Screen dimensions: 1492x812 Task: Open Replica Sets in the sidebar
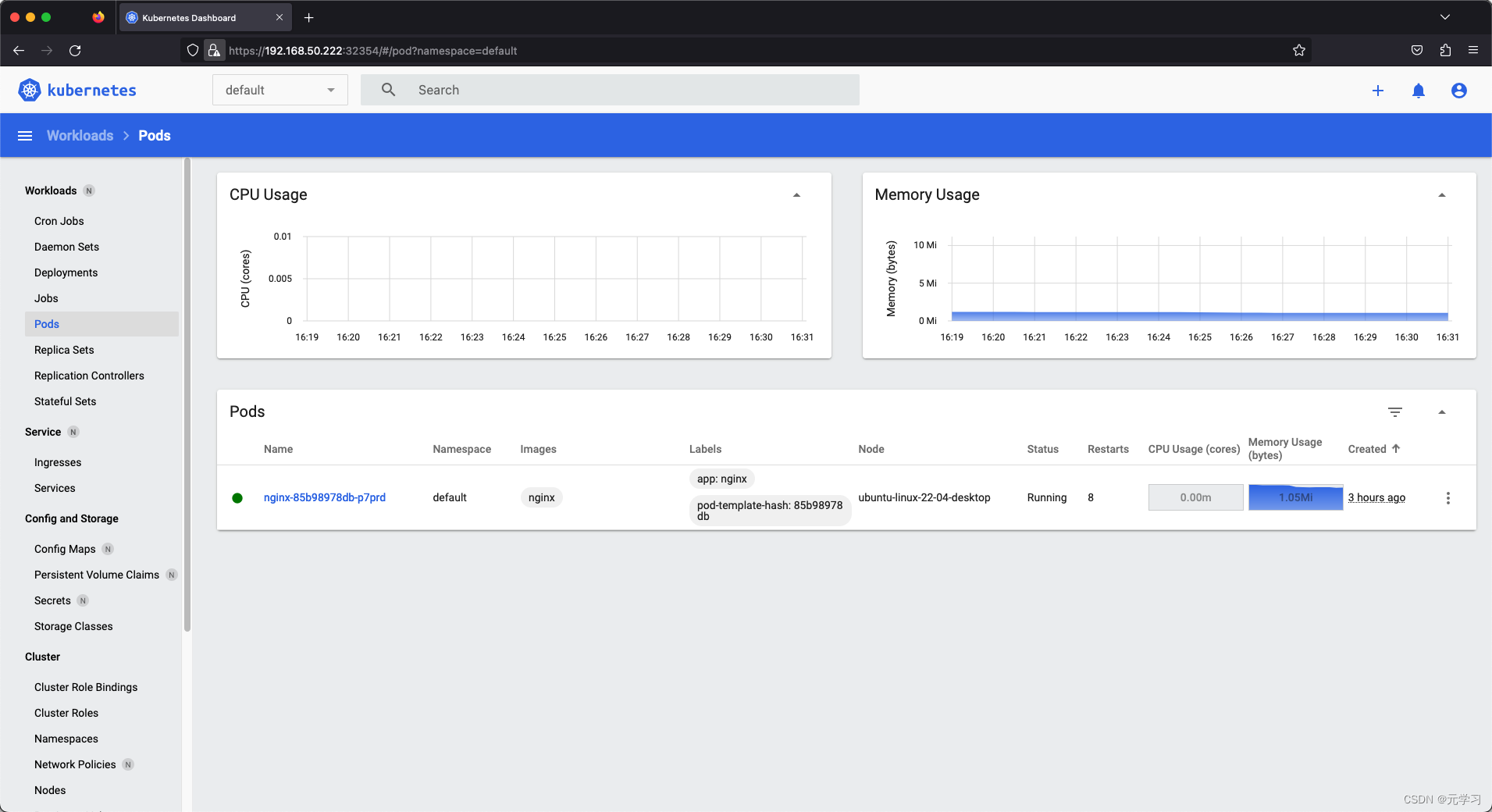click(x=64, y=350)
